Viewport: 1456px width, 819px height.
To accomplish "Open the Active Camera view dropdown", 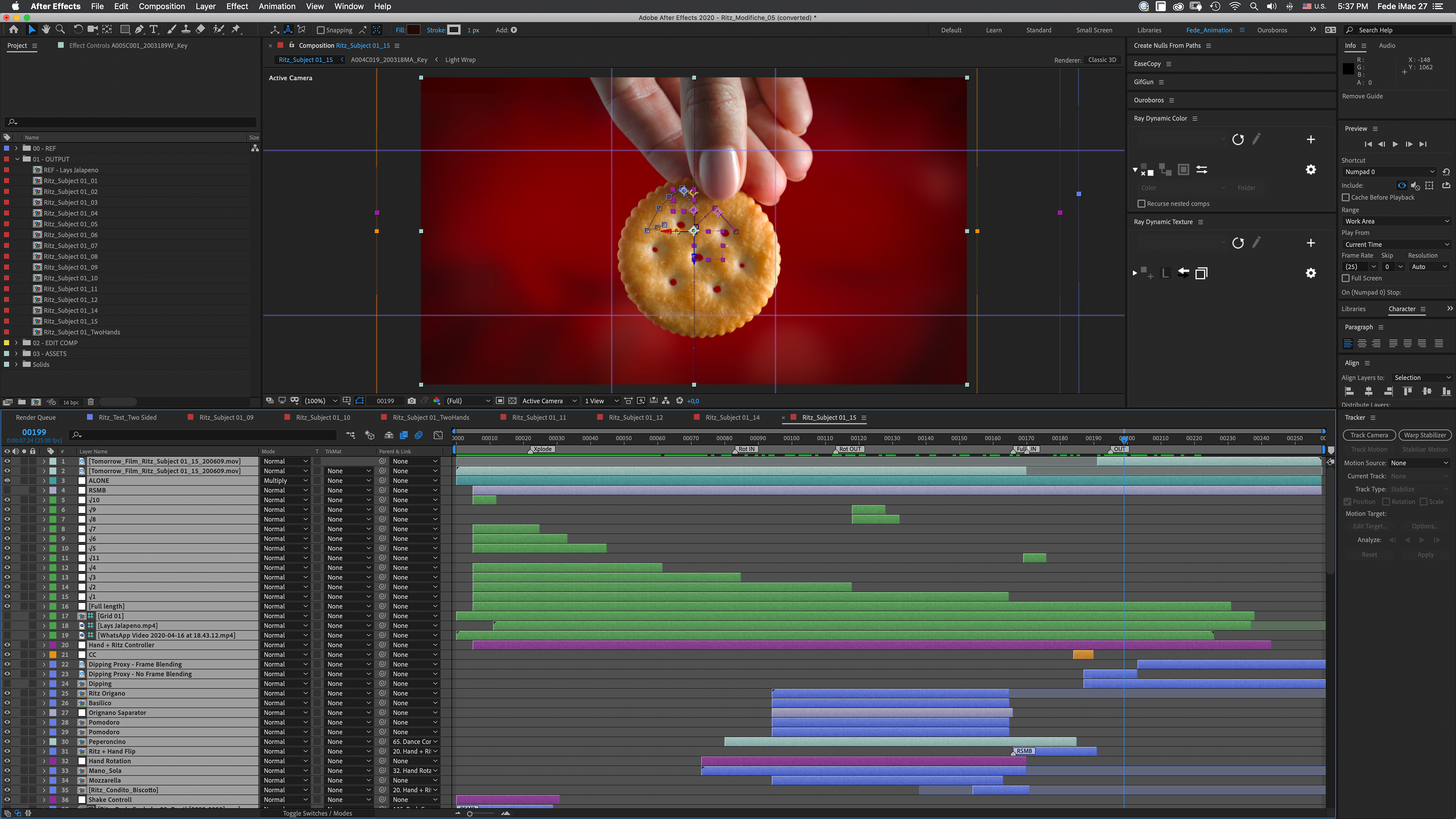I will coord(549,401).
